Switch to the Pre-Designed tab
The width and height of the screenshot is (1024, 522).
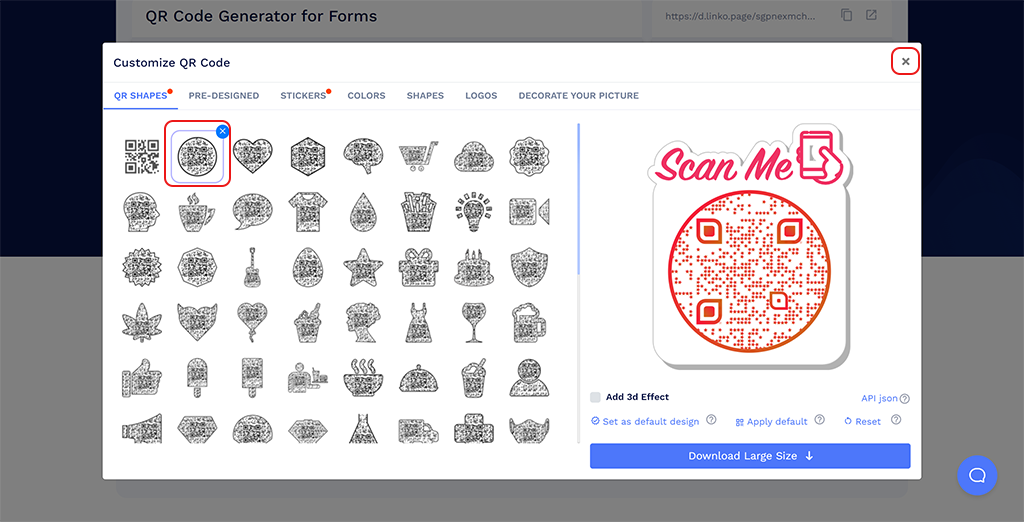(x=224, y=96)
